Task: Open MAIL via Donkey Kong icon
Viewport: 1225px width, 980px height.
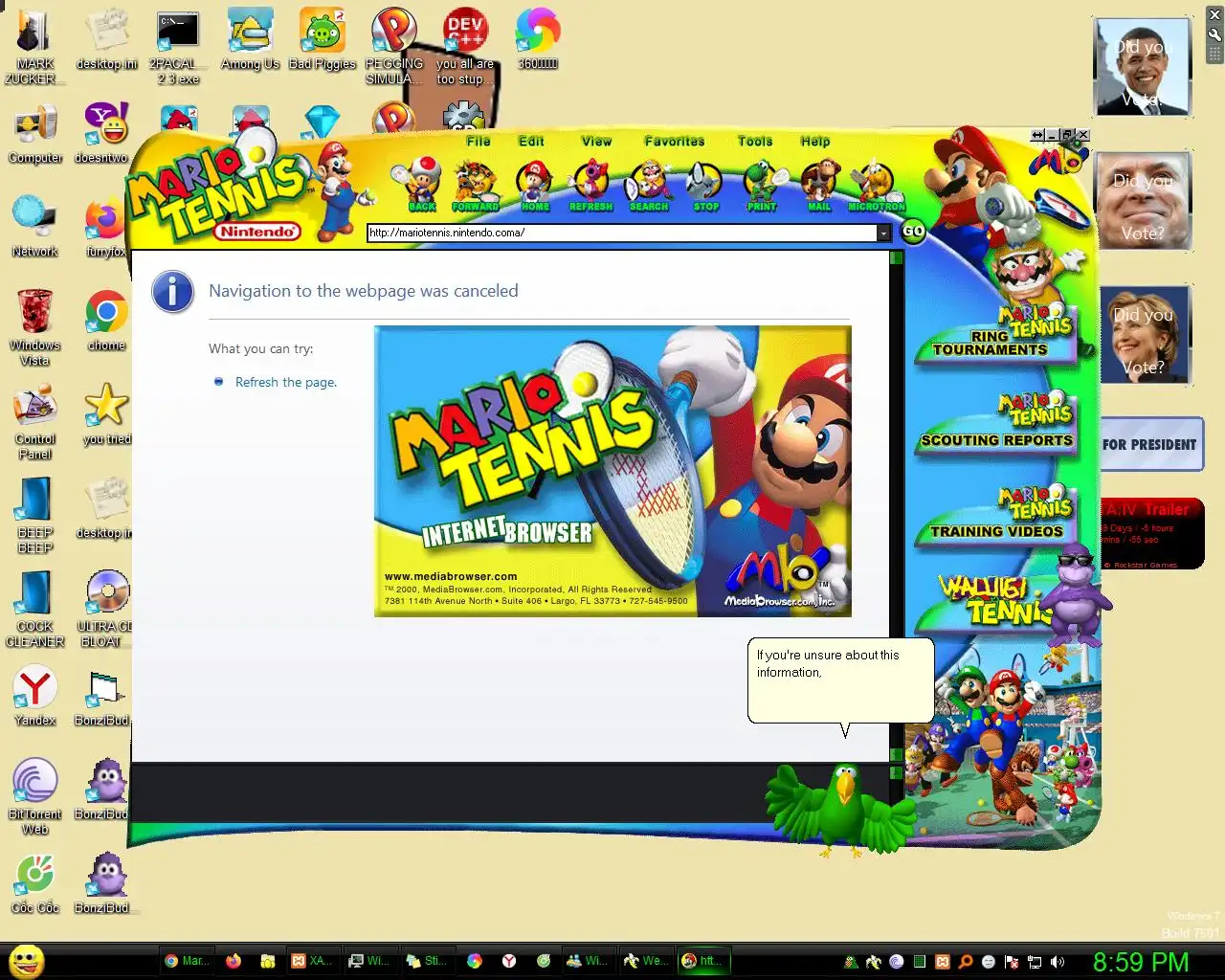Action: pyautogui.click(x=819, y=185)
